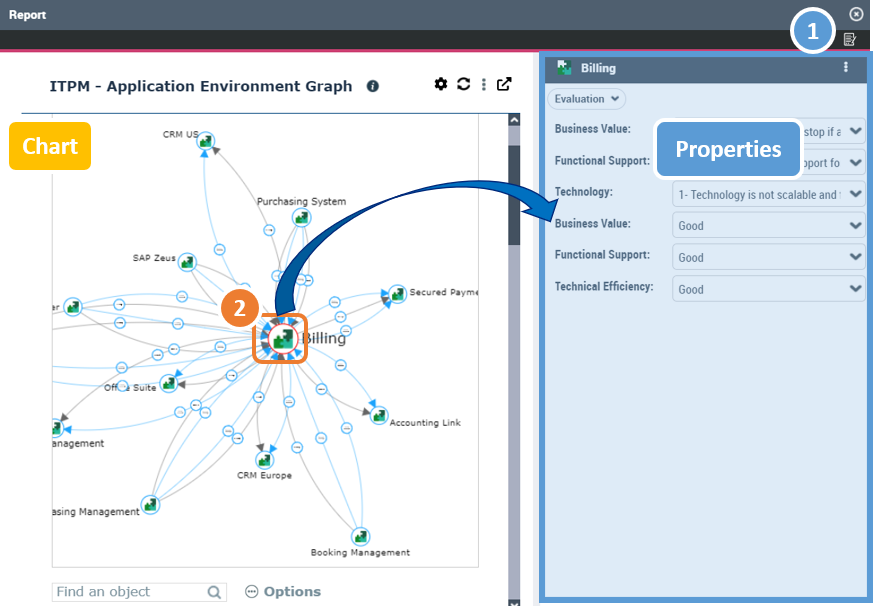Click the Find an object search field
874x606 pixels.
(128, 592)
